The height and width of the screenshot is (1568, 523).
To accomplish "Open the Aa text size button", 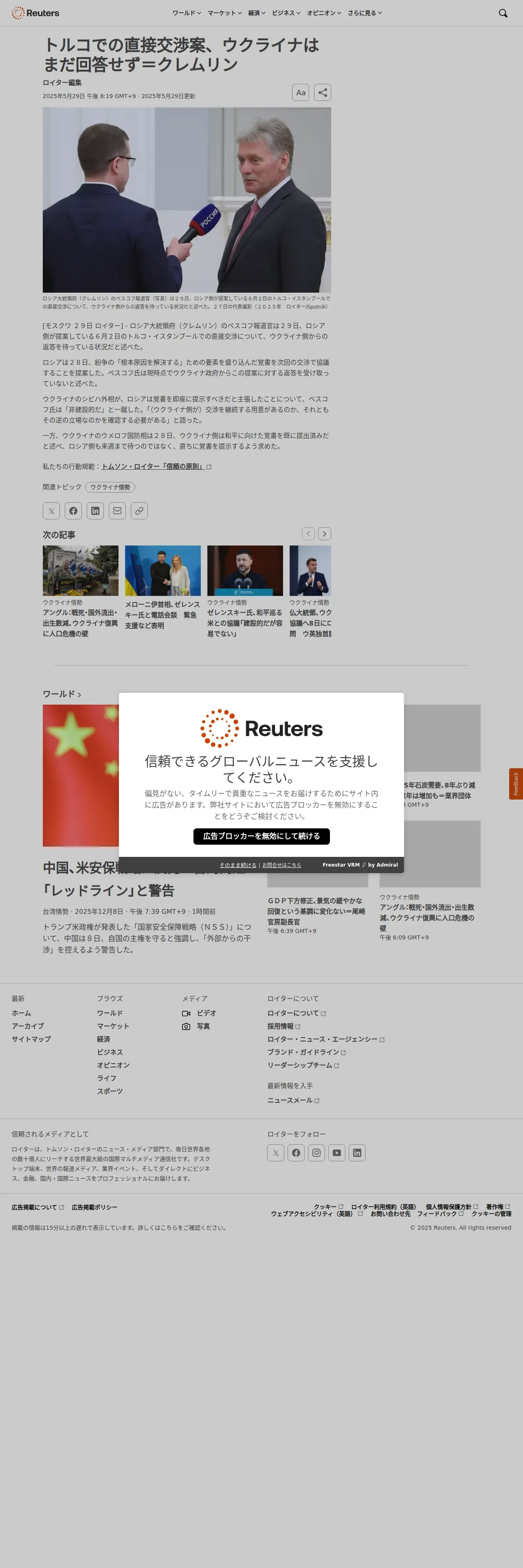I will pyautogui.click(x=301, y=92).
